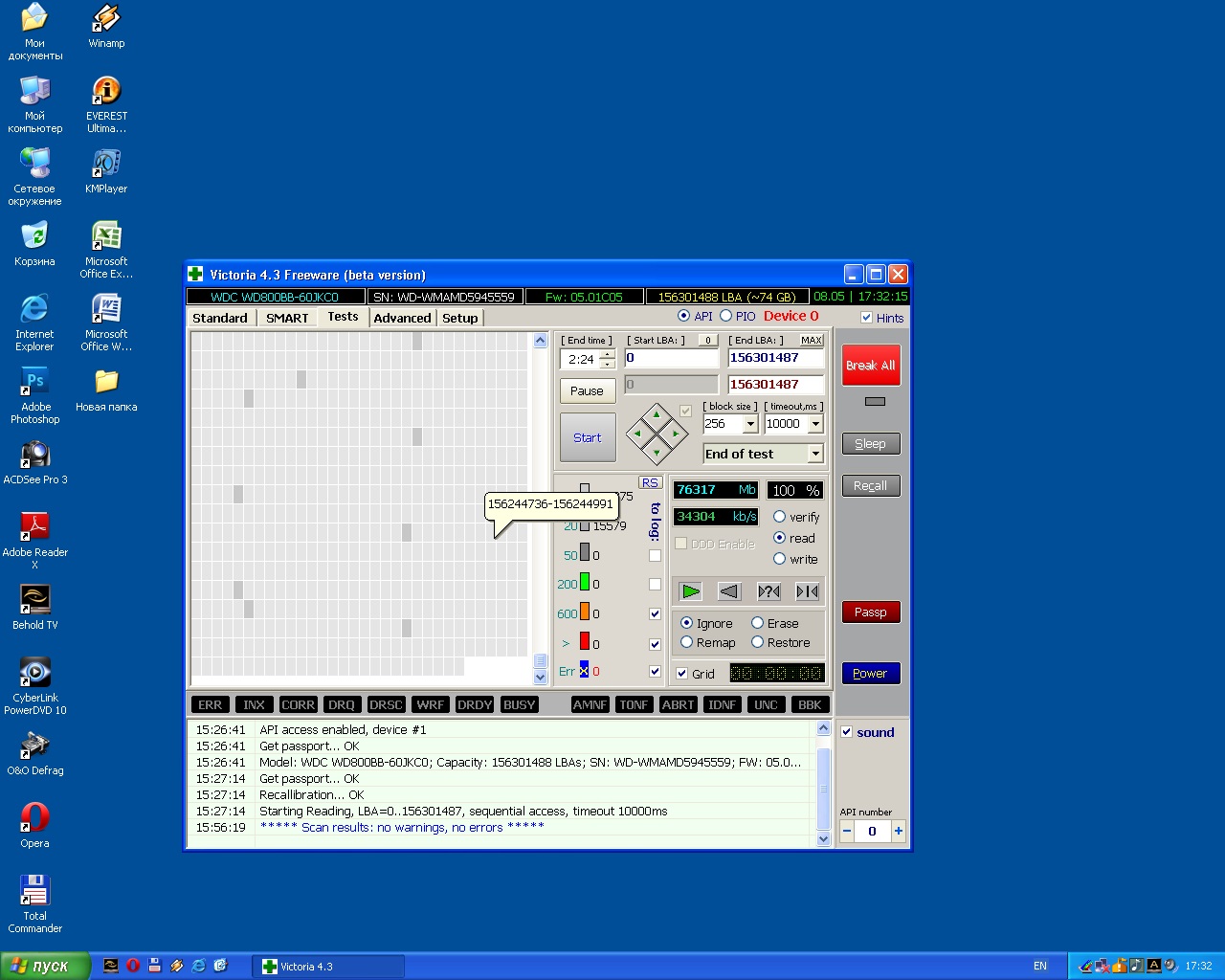Image resolution: width=1225 pixels, height=980 pixels.
Task: Click the Start scan button
Action: pos(588,437)
